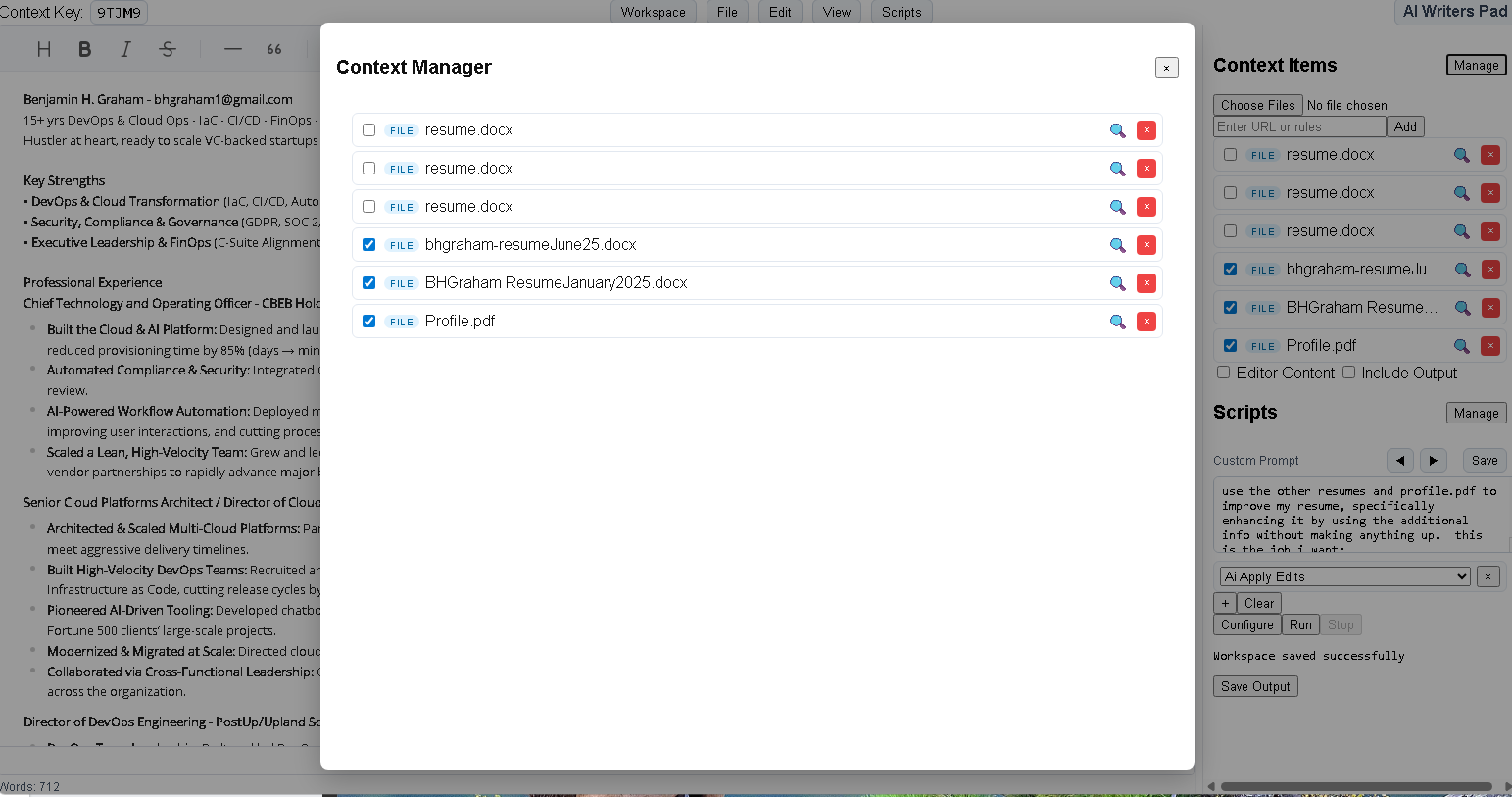This screenshot has width=1512, height=797.
Task: Select BHGraham ResumeJanuary2025.docx file name
Action: (556, 282)
